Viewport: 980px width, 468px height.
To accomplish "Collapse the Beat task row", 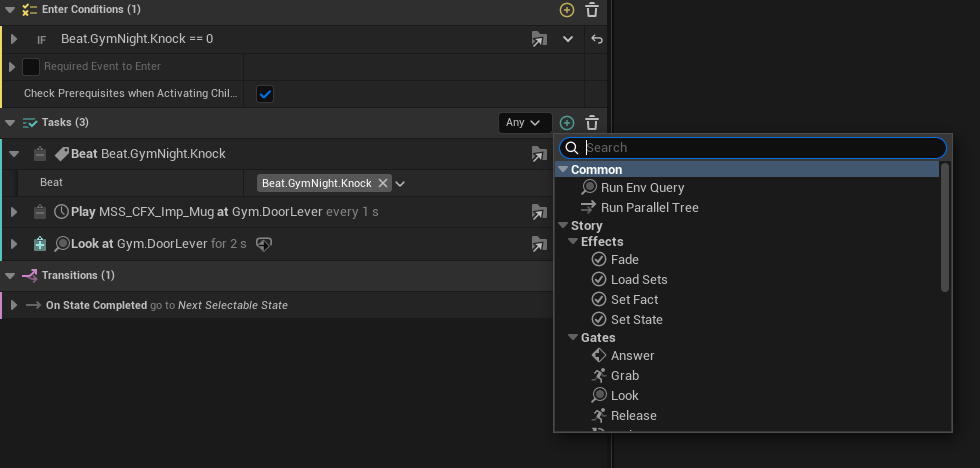I will coord(14,154).
